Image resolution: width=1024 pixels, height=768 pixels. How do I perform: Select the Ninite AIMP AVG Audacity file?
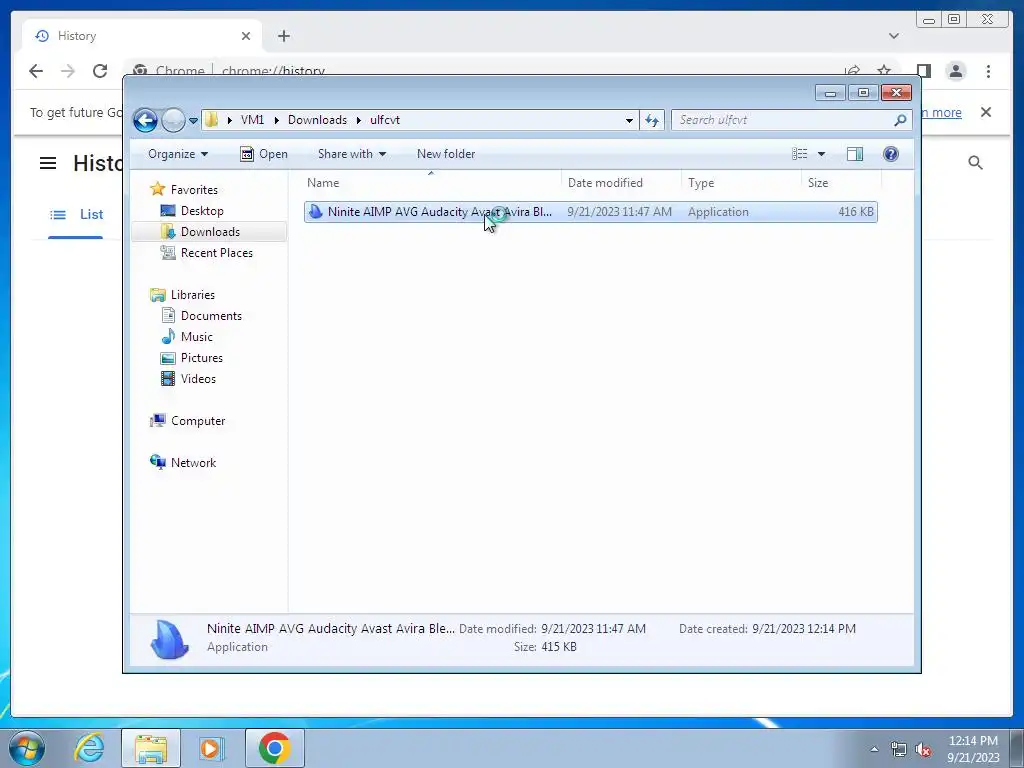(x=590, y=212)
